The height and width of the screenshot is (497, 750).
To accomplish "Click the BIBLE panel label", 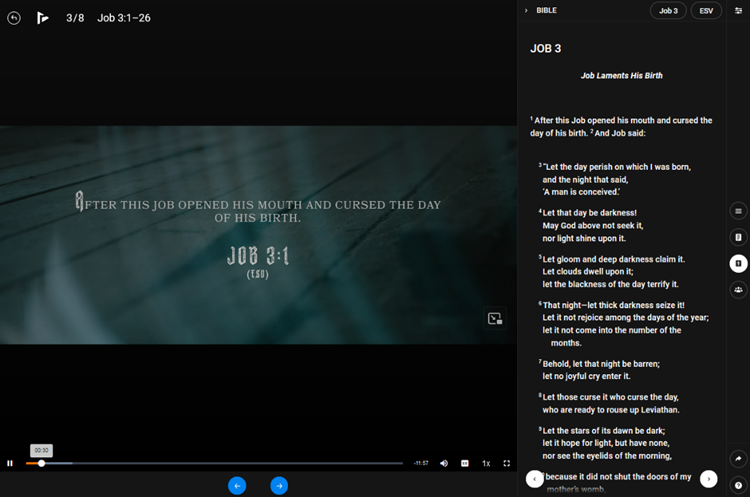I will coord(546,11).
